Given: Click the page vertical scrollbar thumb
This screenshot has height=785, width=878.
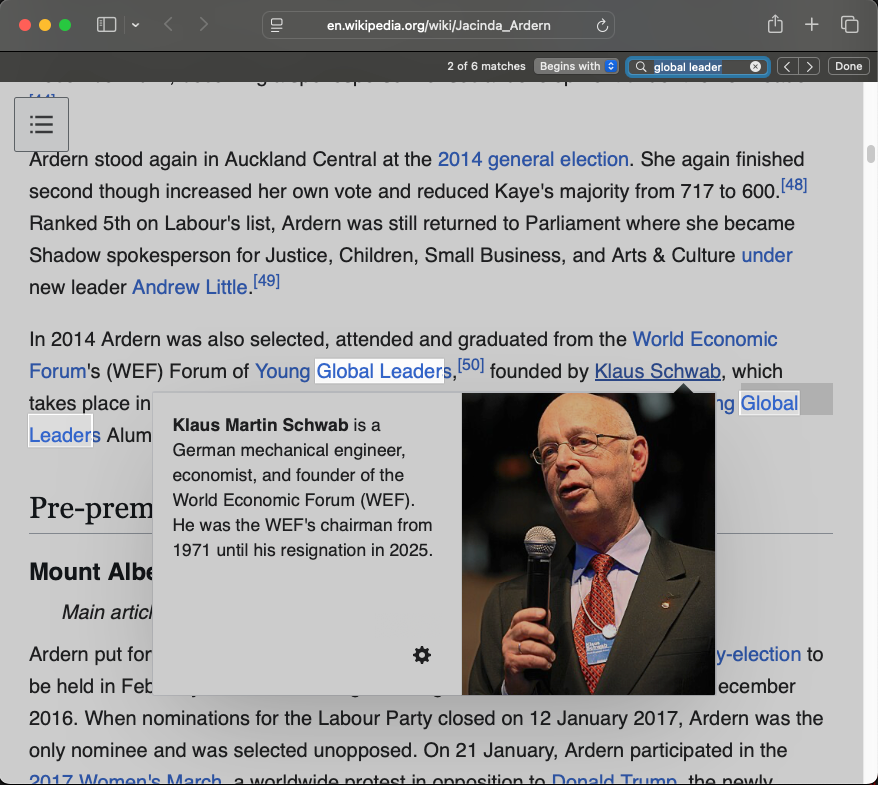Looking at the screenshot, I should pyautogui.click(x=871, y=153).
